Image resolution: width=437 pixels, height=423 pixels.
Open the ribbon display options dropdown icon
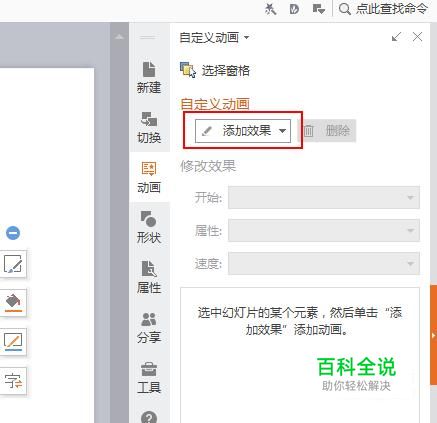click(x=319, y=9)
